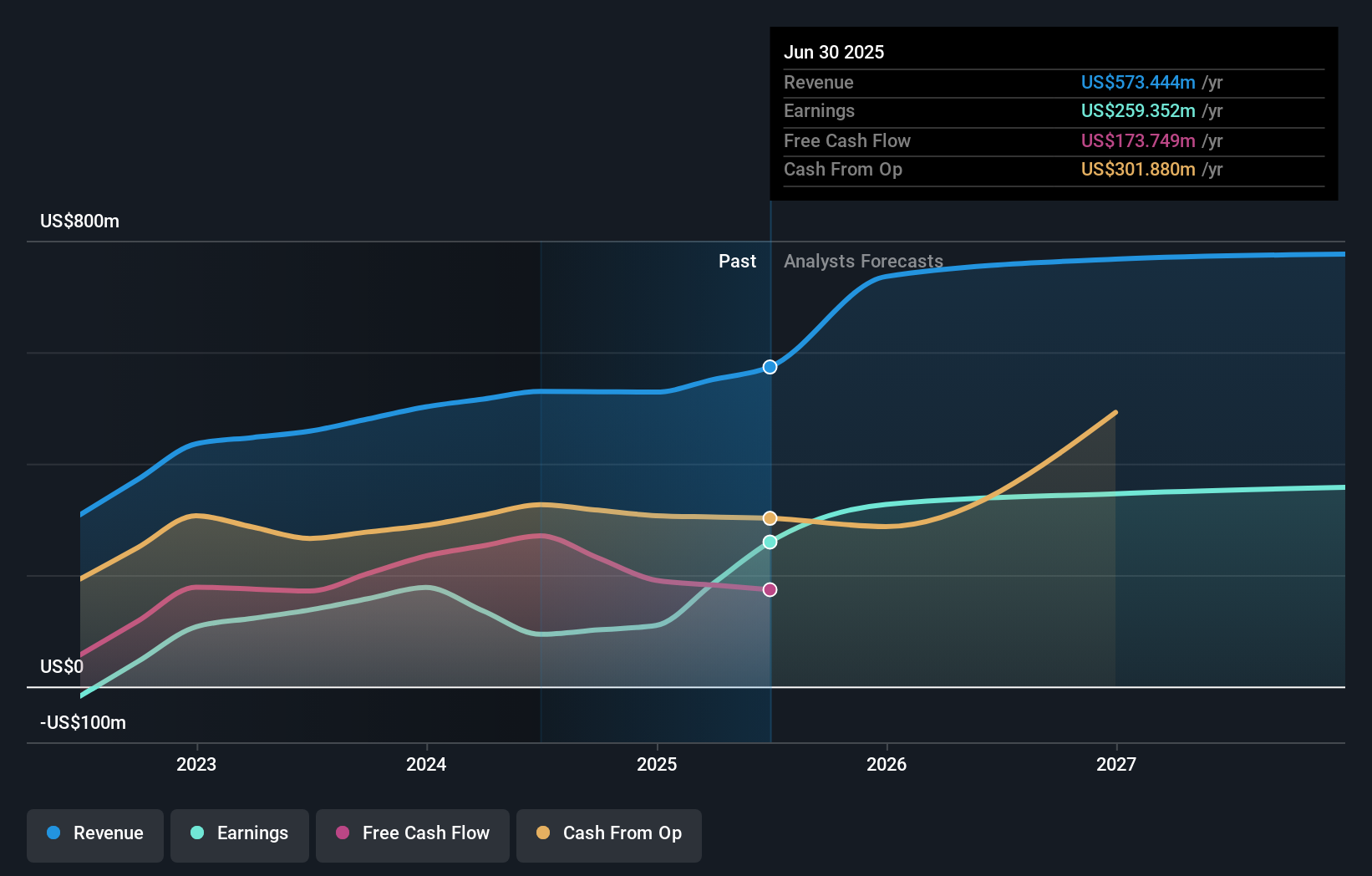
Task: Click the blue Revenue legend dot
Action: [53, 833]
